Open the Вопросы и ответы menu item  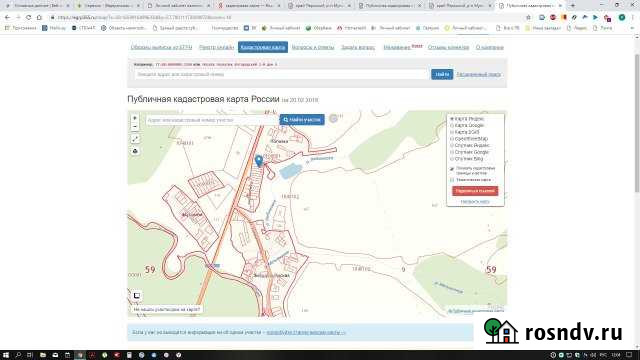click(x=313, y=47)
